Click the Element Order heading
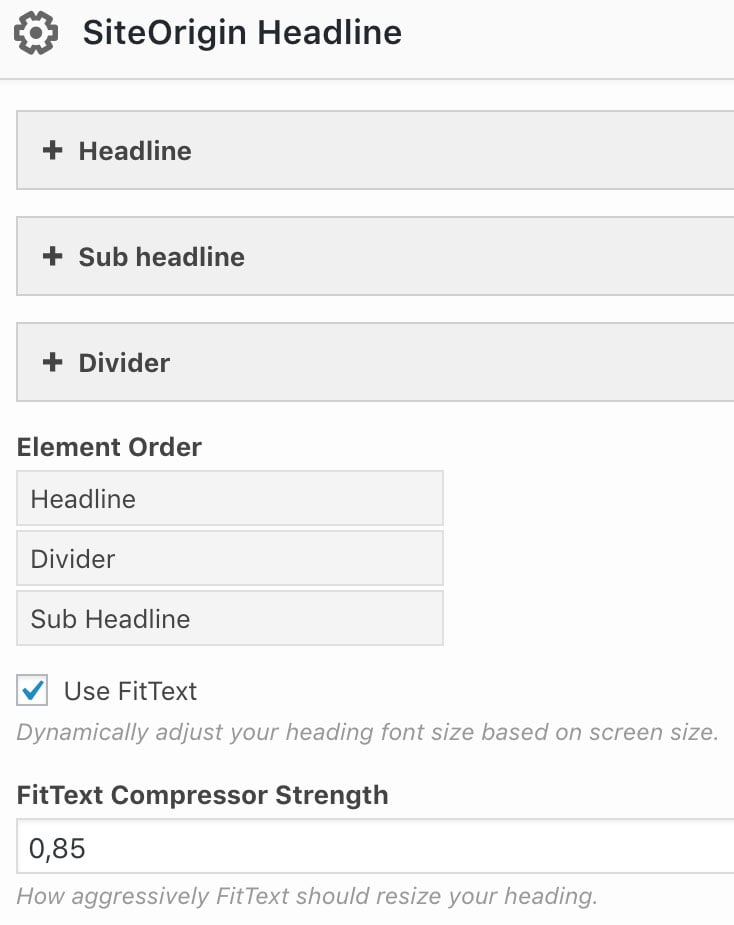The width and height of the screenshot is (734, 925). (x=109, y=446)
